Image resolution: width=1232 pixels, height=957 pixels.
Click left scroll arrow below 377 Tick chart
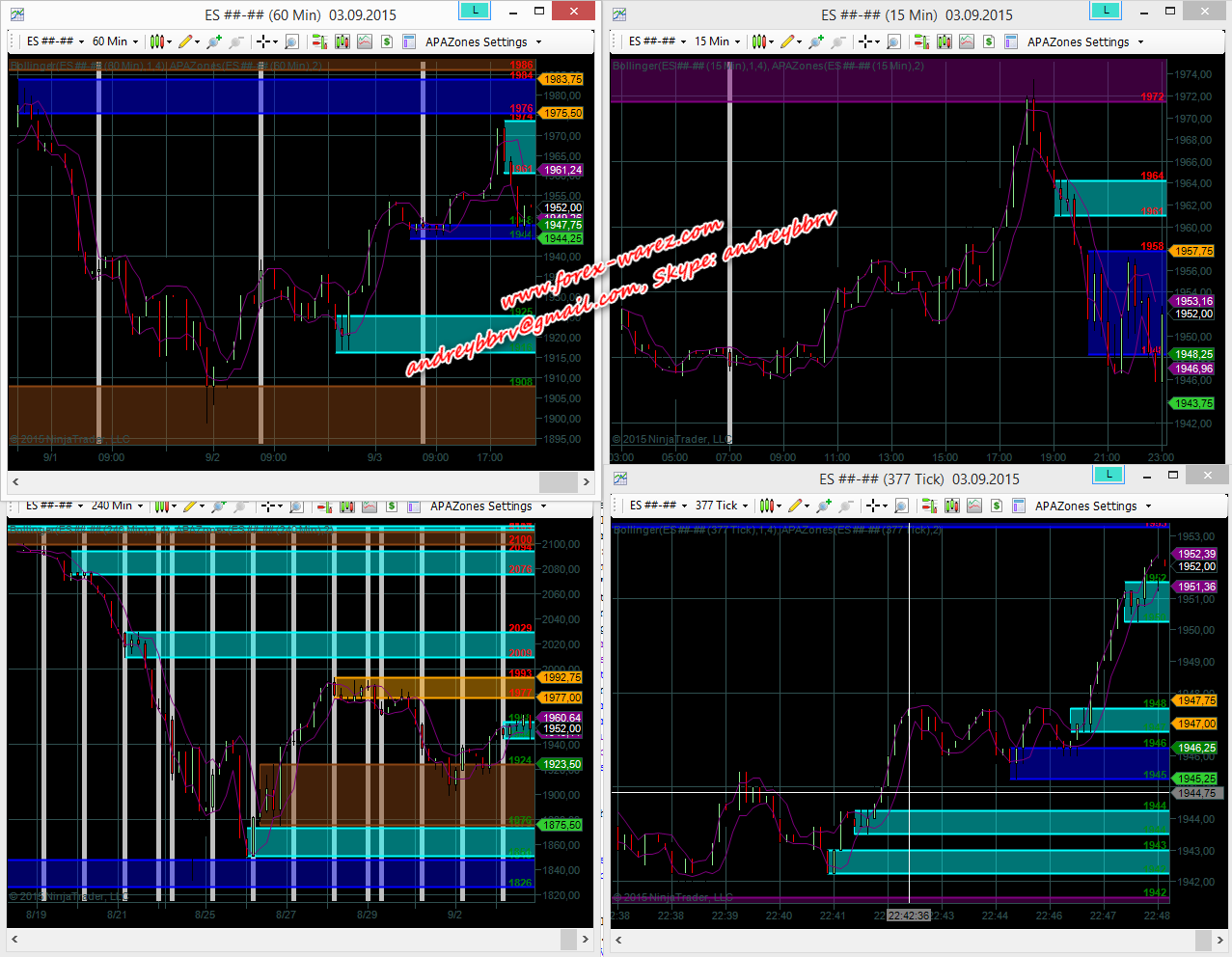click(618, 940)
